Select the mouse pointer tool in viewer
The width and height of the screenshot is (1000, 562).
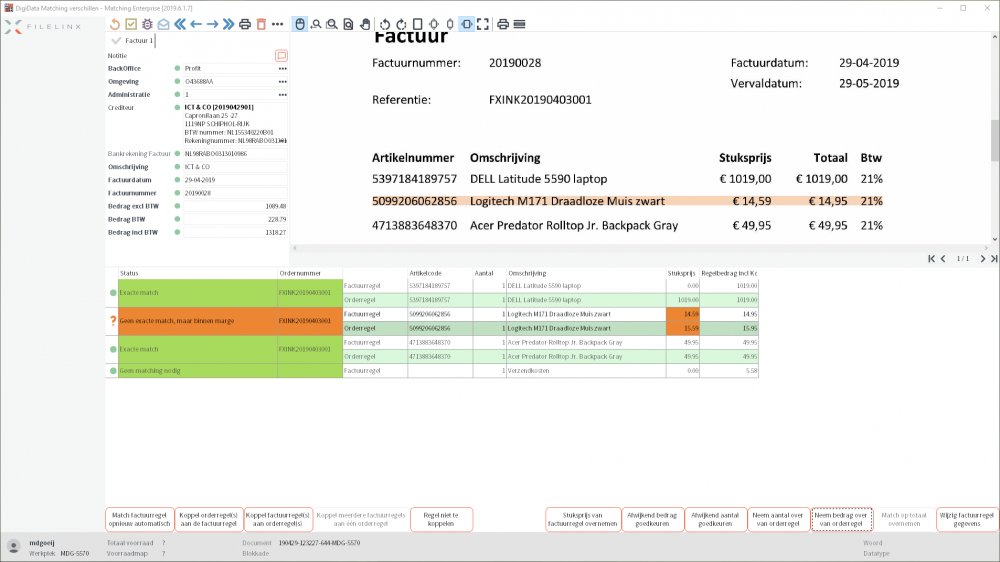[x=300, y=24]
